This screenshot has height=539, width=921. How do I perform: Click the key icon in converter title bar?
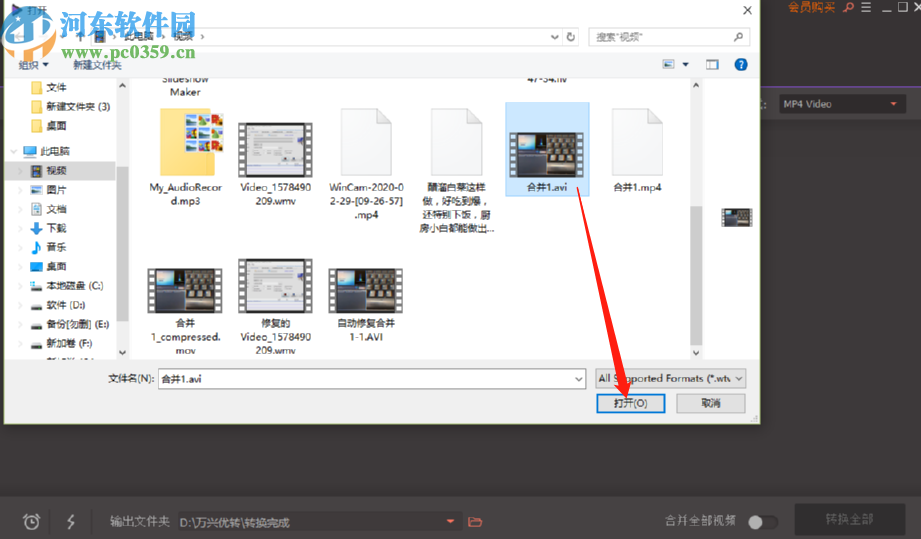(x=848, y=7)
